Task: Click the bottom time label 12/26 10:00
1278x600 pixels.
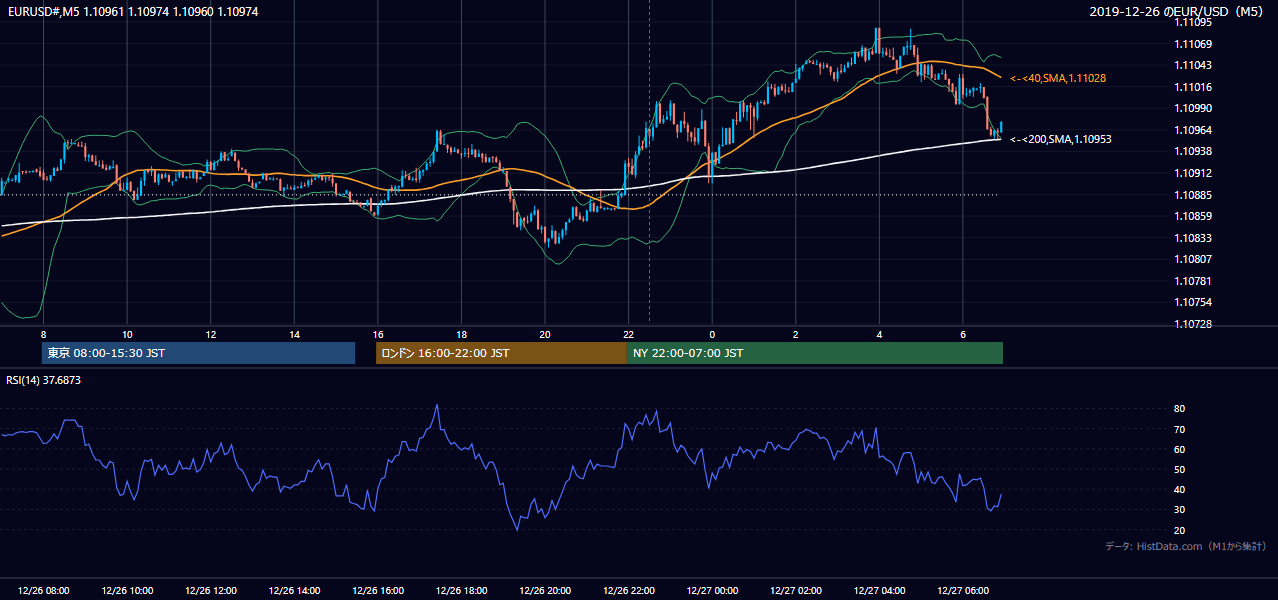Action: (x=127, y=591)
